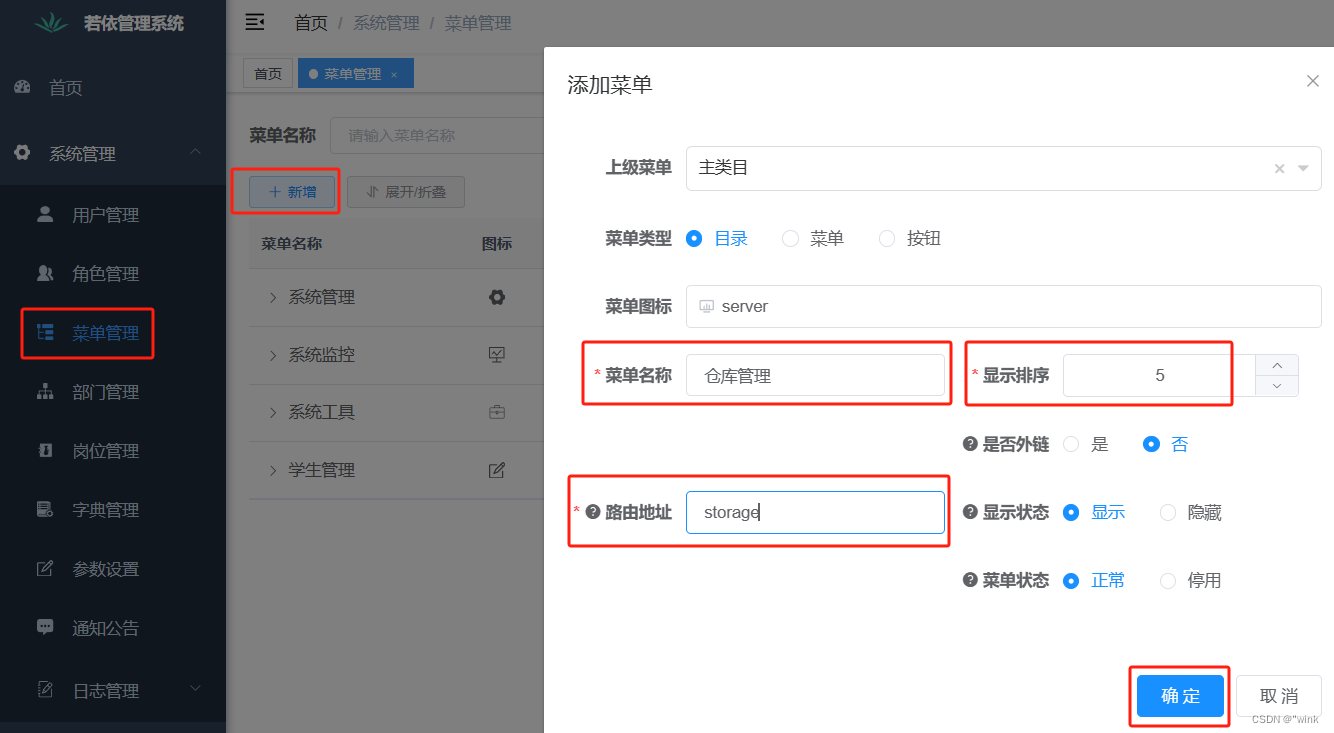The width and height of the screenshot is (1334, 733).
Task: Click help icon beside 显示状态
Action: click(970, 512)
